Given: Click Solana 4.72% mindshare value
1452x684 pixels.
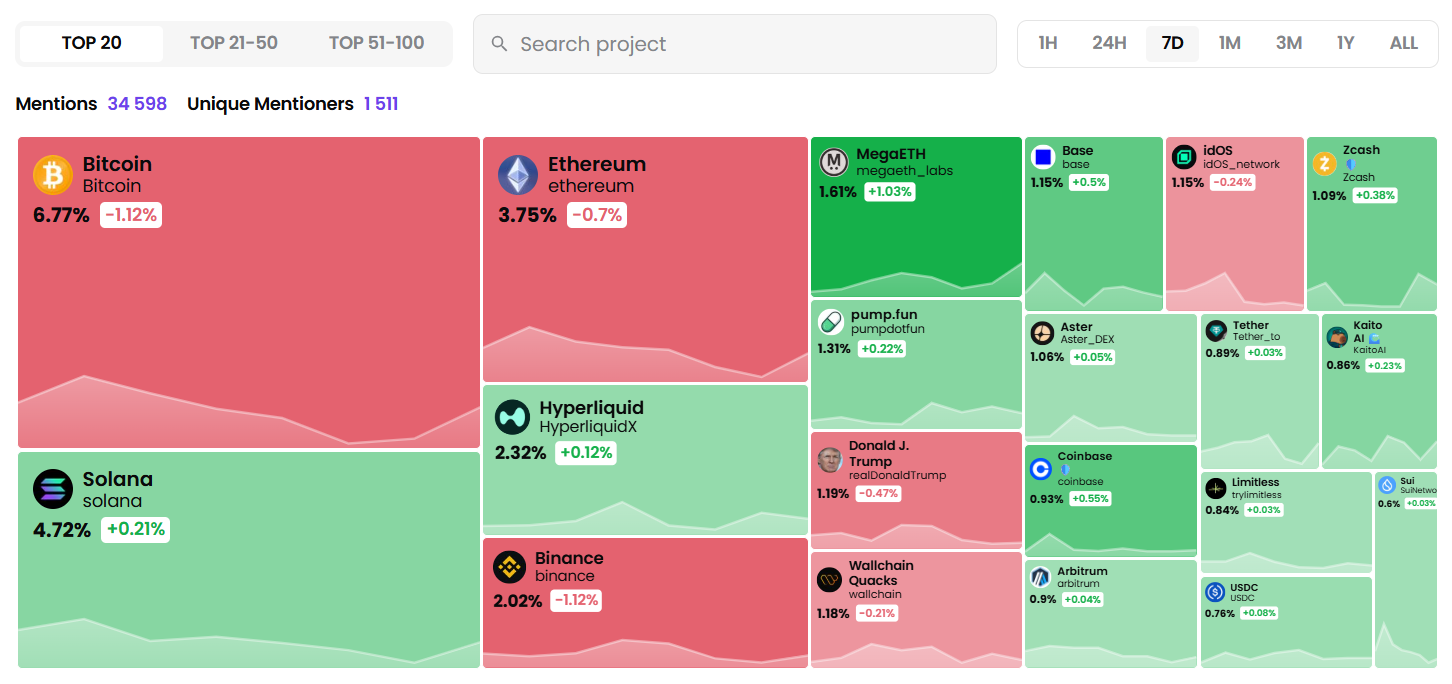Looking at the screenshot, I should click(x=62, y=530).
